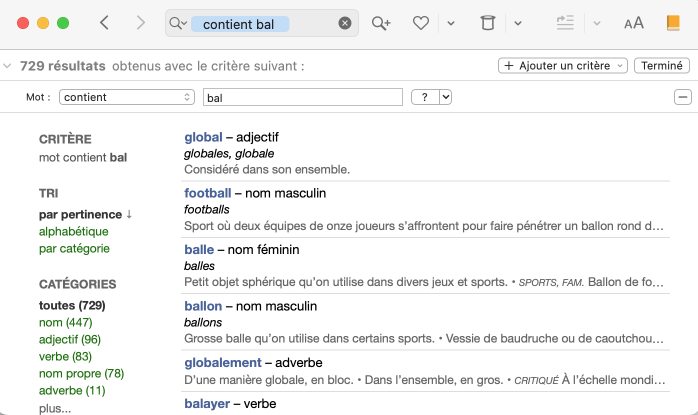Click the 'Terminé' button
The image size is (698, 415).
[662, 66]
